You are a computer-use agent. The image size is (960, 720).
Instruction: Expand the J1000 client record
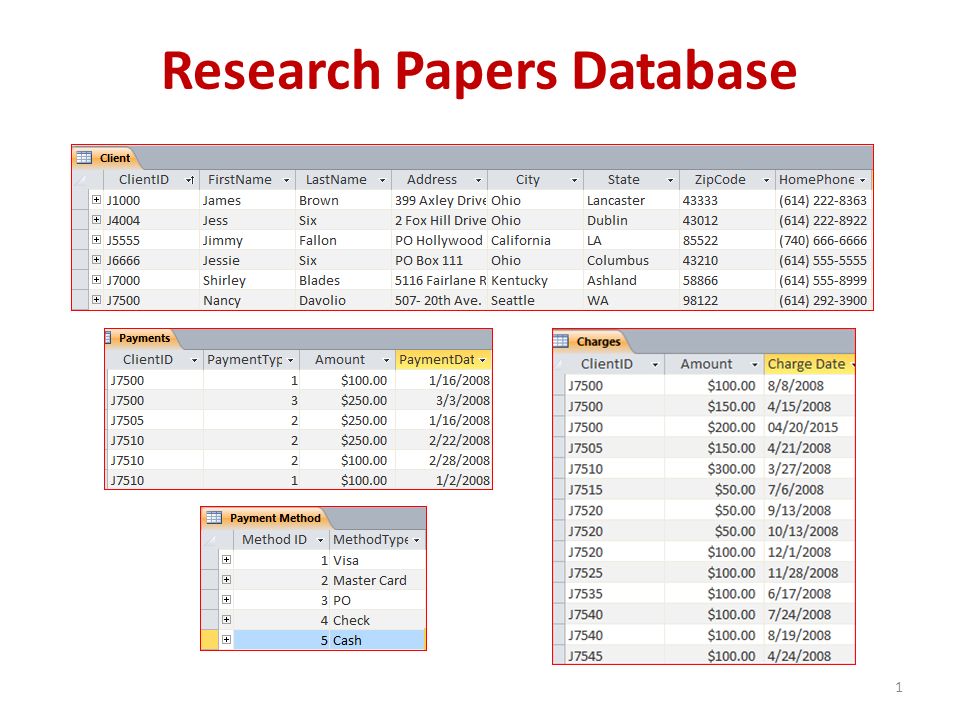click(x=96, y=200)
